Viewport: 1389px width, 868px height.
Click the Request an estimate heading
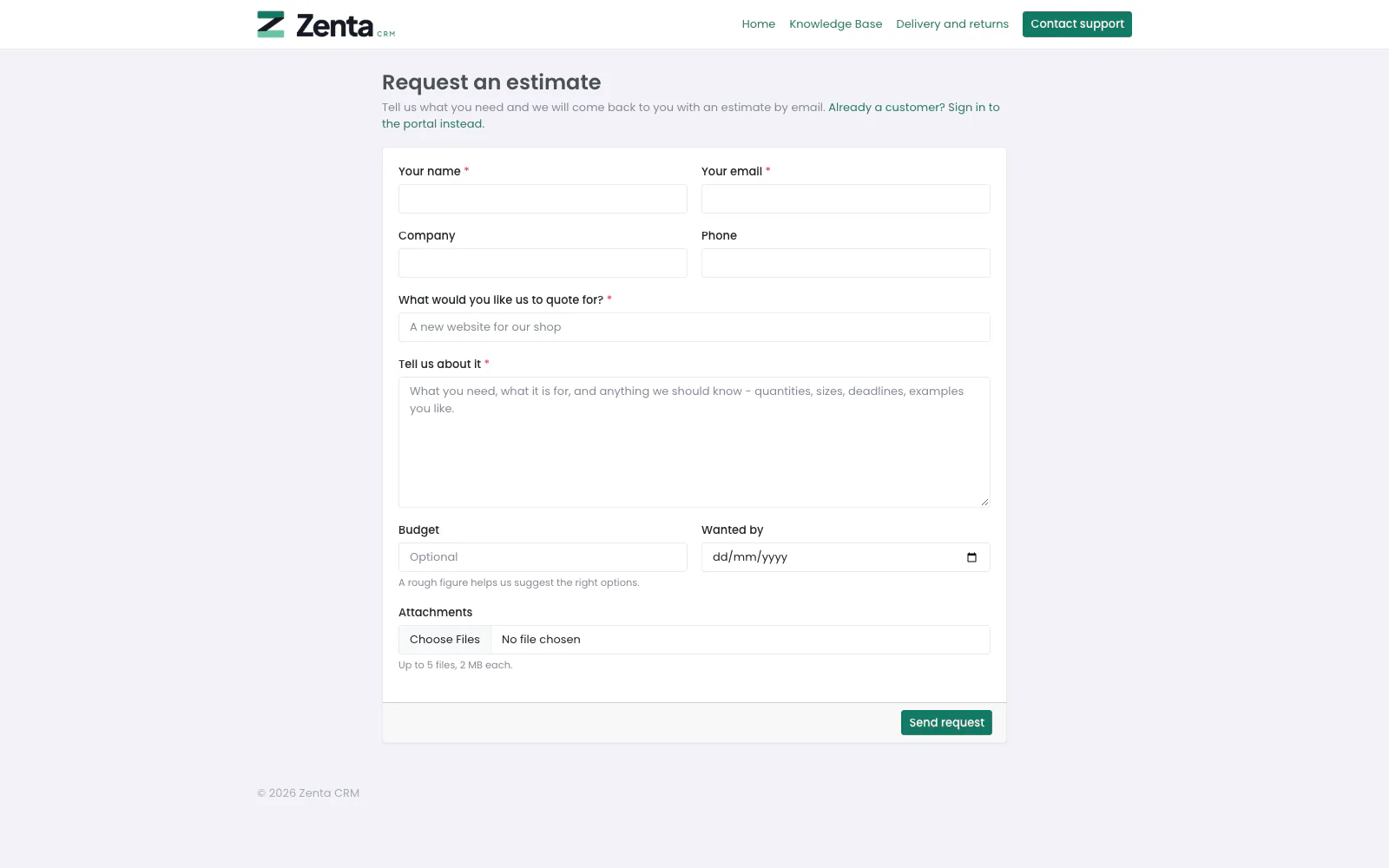(x=491, y=82)
